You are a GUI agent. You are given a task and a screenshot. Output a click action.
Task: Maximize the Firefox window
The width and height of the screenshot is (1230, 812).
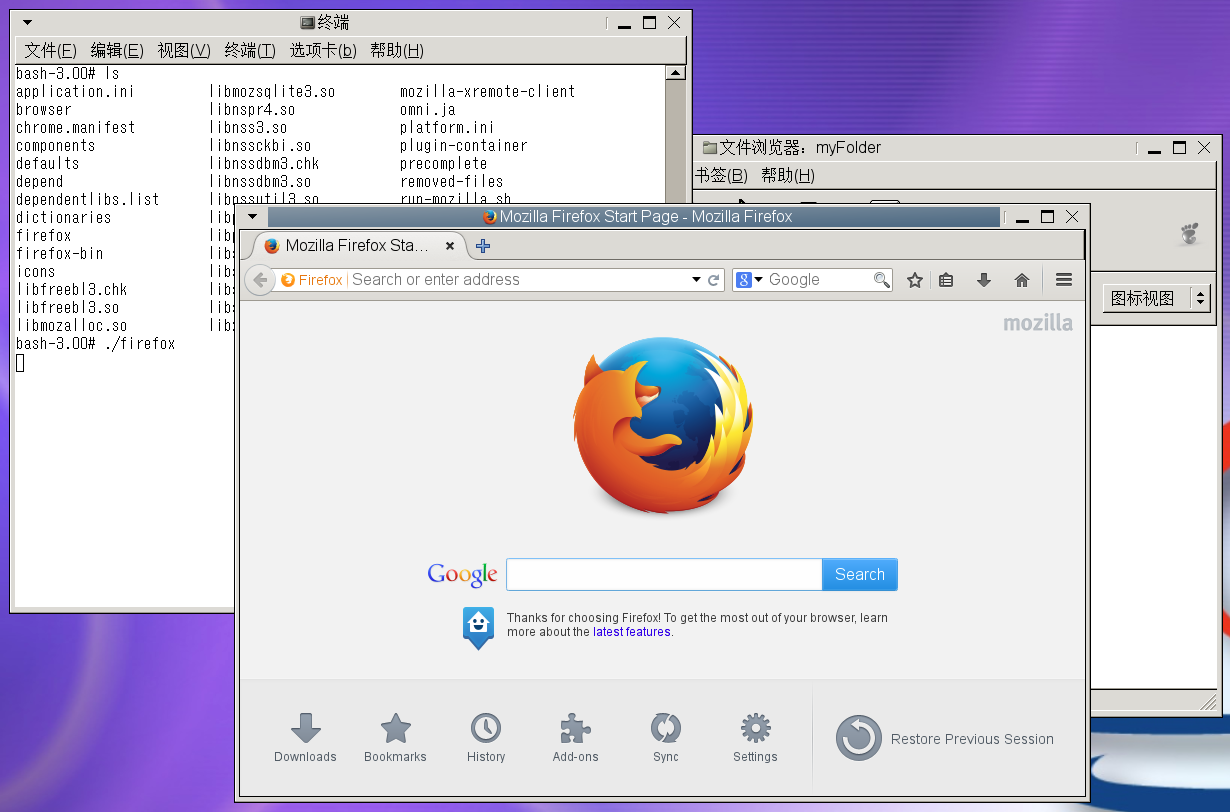(x=1047, y=216)
